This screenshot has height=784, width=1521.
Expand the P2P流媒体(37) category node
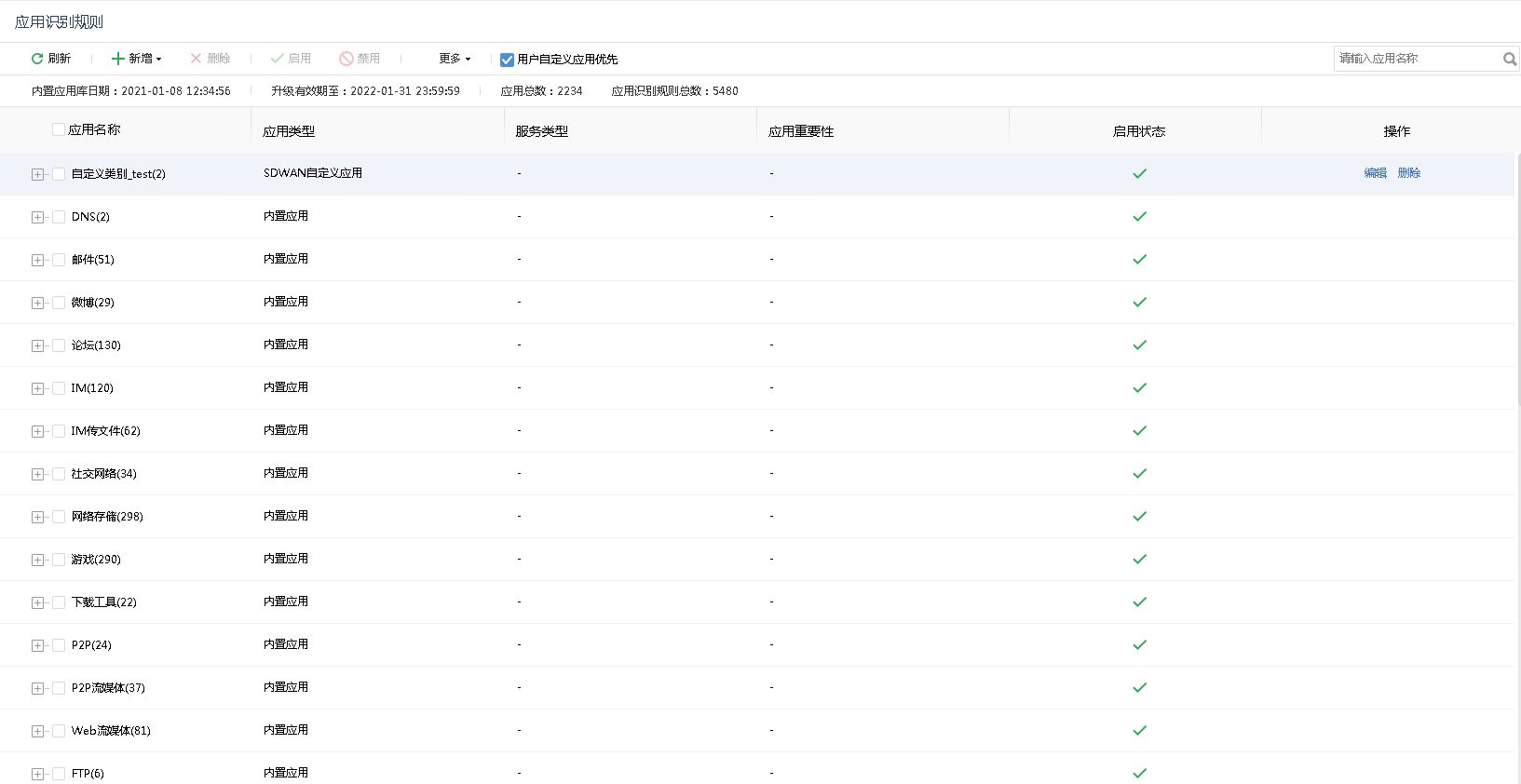(x=37, y=688)
